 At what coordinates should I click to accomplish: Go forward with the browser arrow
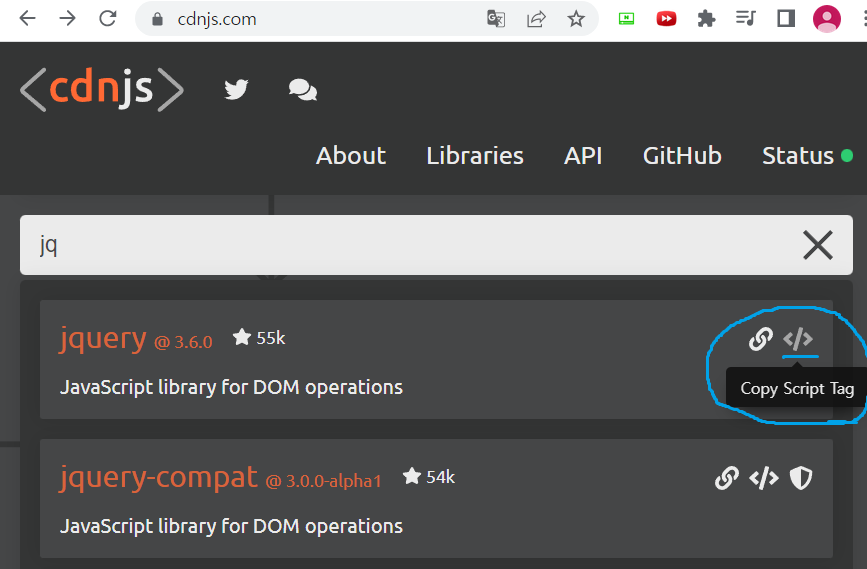(x=67, y=19)
